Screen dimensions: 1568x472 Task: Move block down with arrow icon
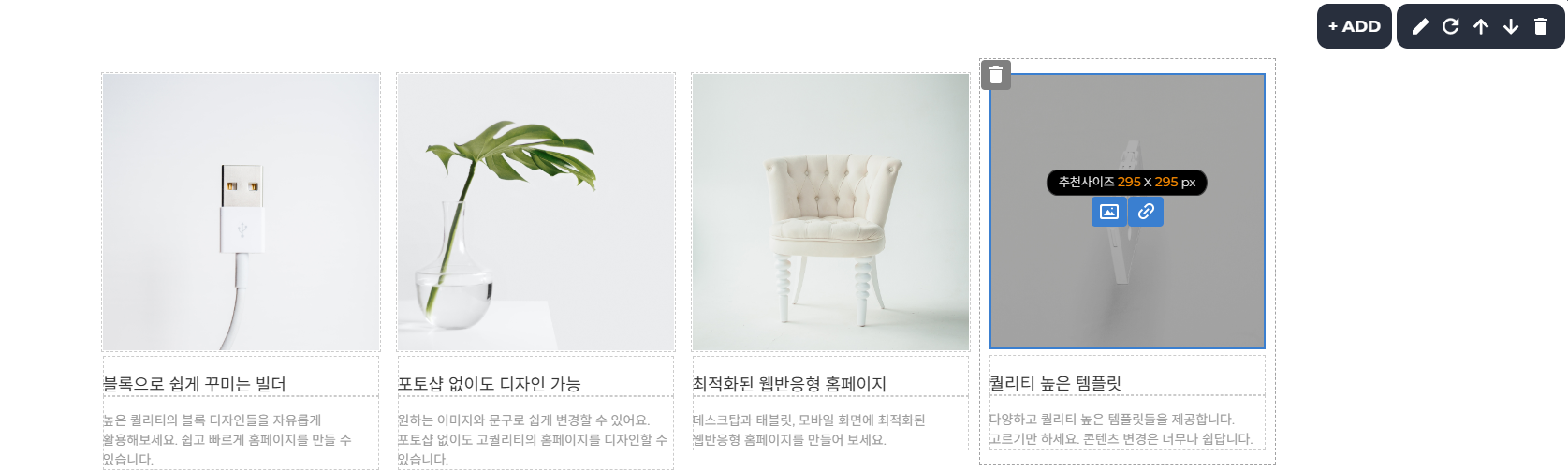1511,26
